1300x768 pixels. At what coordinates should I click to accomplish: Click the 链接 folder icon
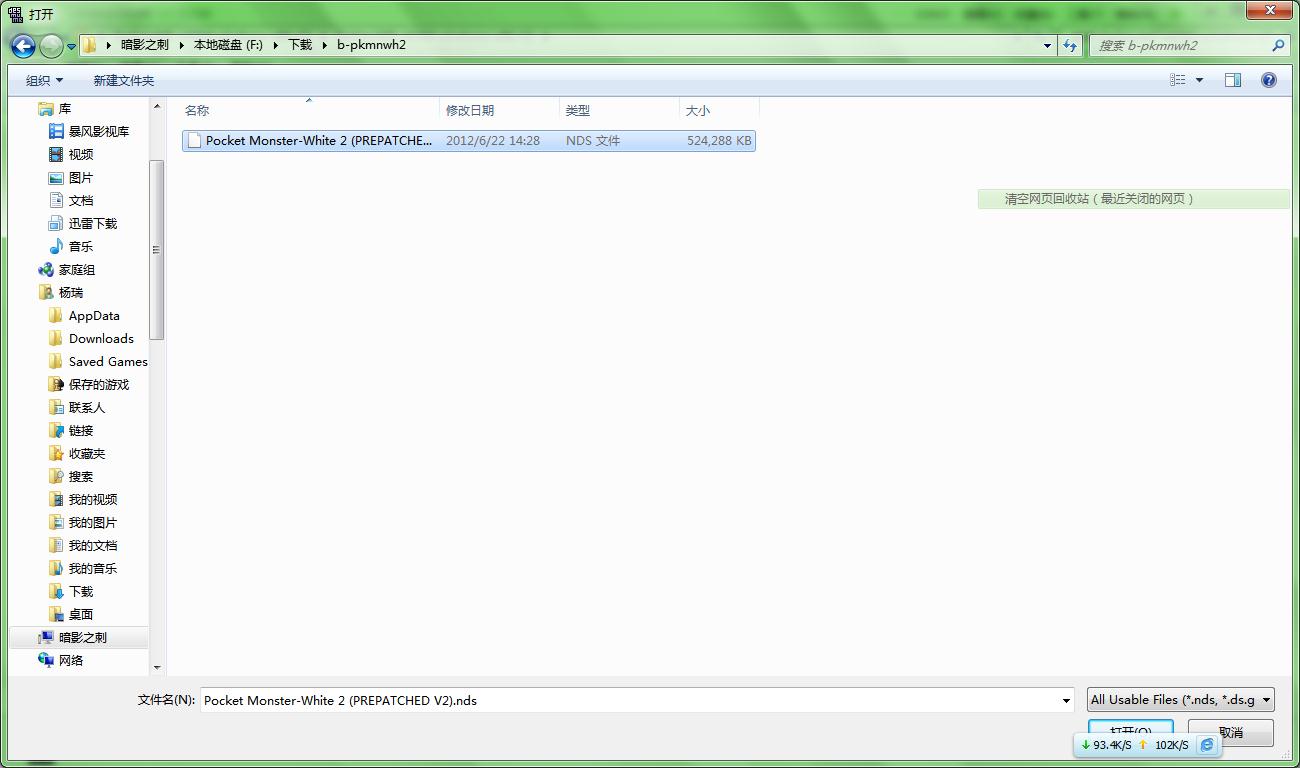[56, 430]
